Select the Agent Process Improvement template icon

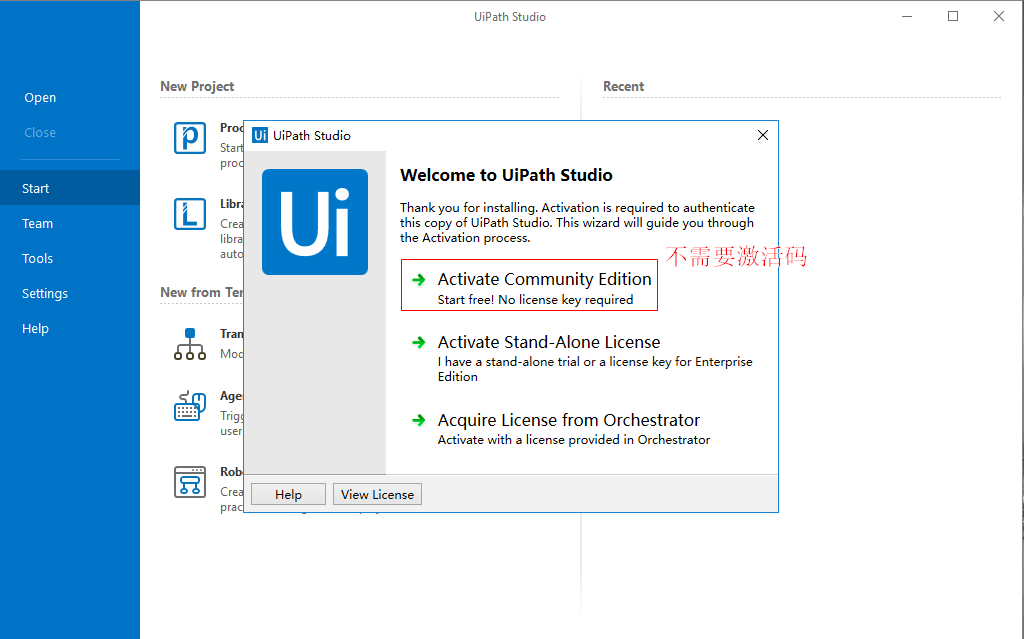tap(190, 406)
